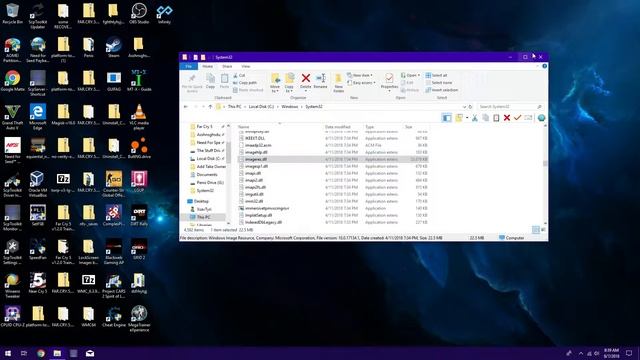Open the Open dropdown in the ribbon
640x360 pixels.
(410, 76)
